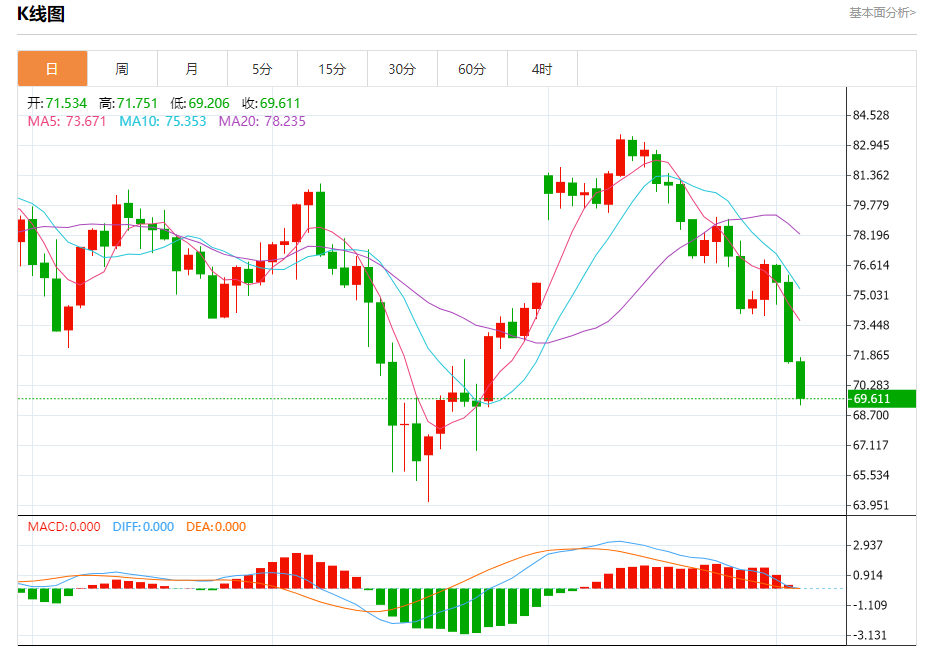Click the 2.937 MACD axis label

pyautogui.click(x=868, y=545)
